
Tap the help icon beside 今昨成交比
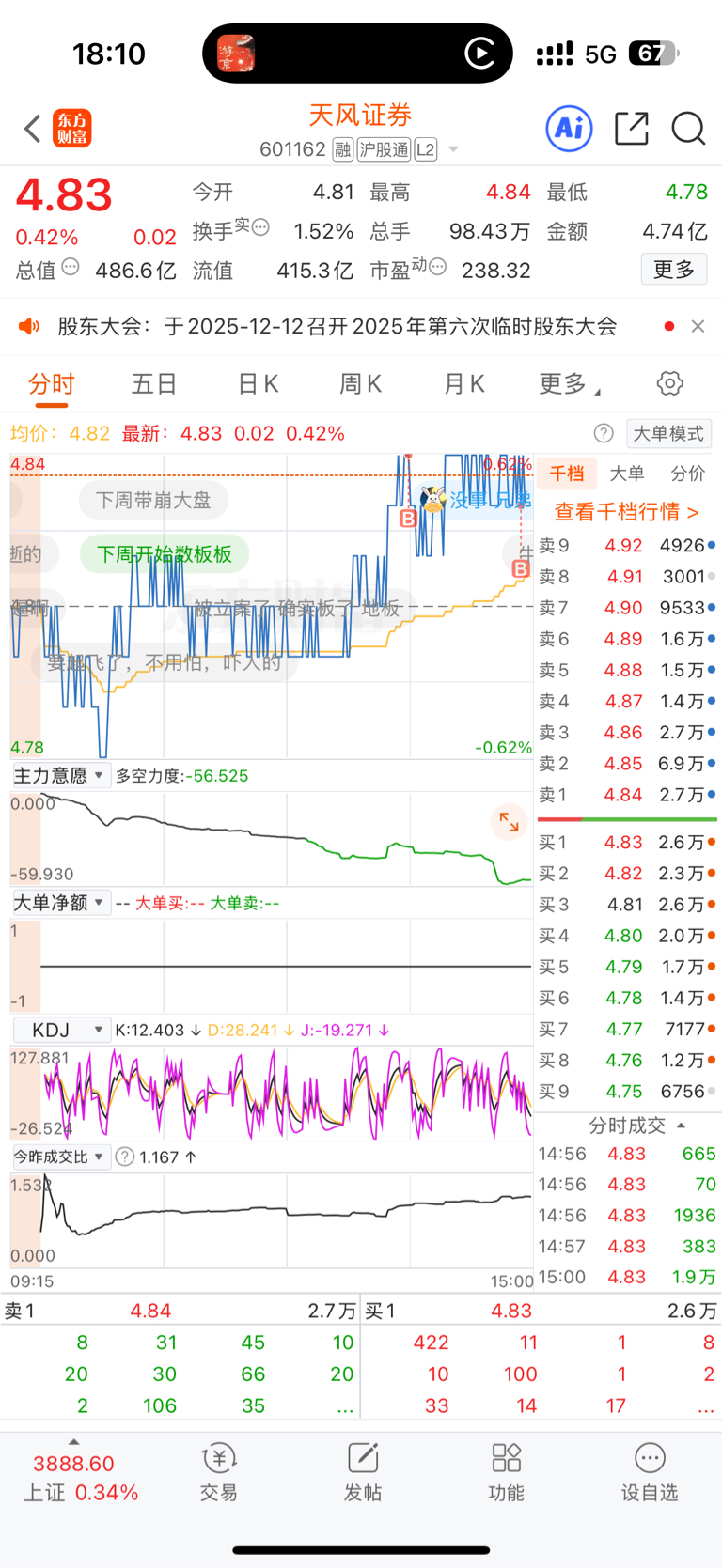(124, 1157)
